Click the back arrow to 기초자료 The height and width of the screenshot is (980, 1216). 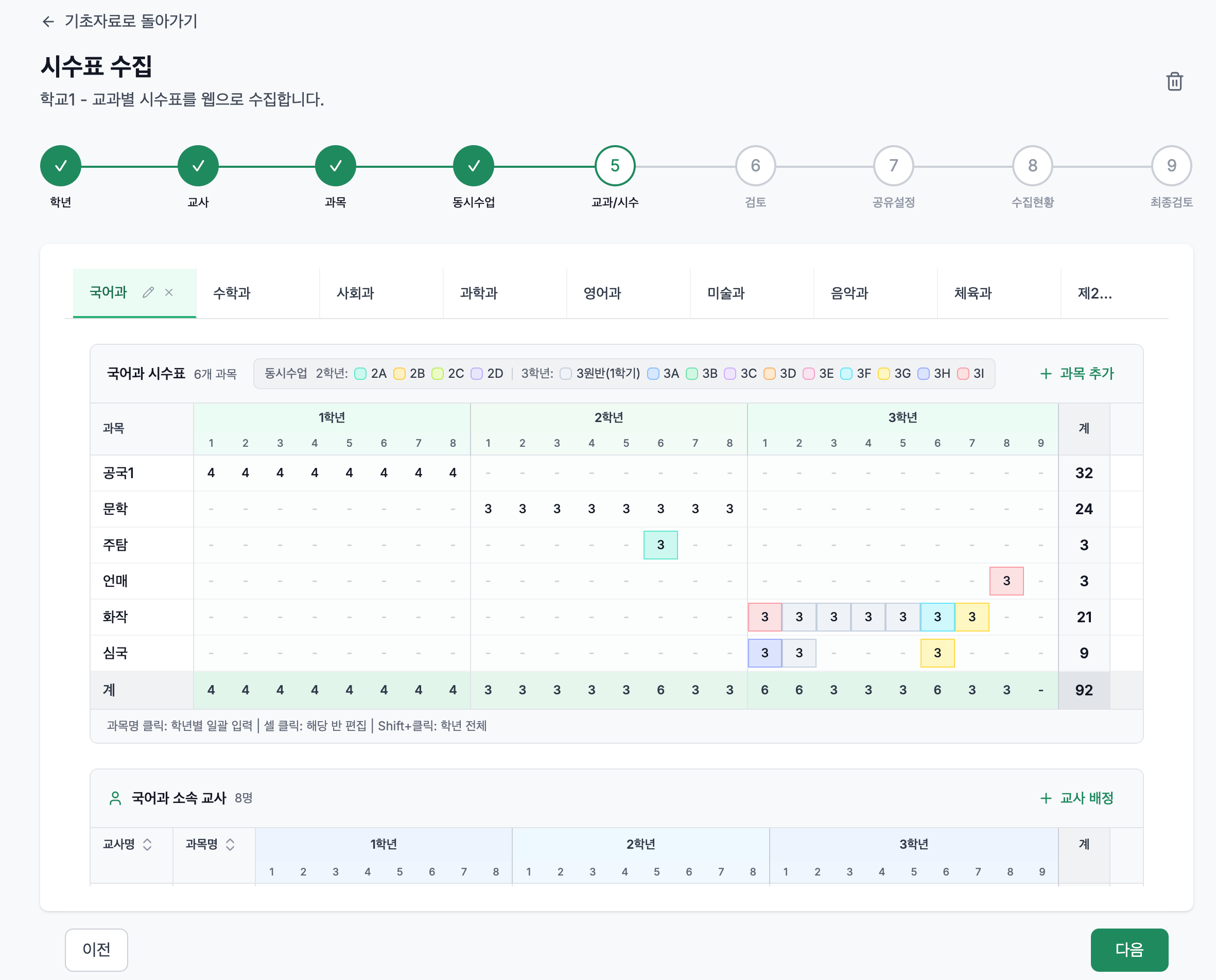click(48, 22)
